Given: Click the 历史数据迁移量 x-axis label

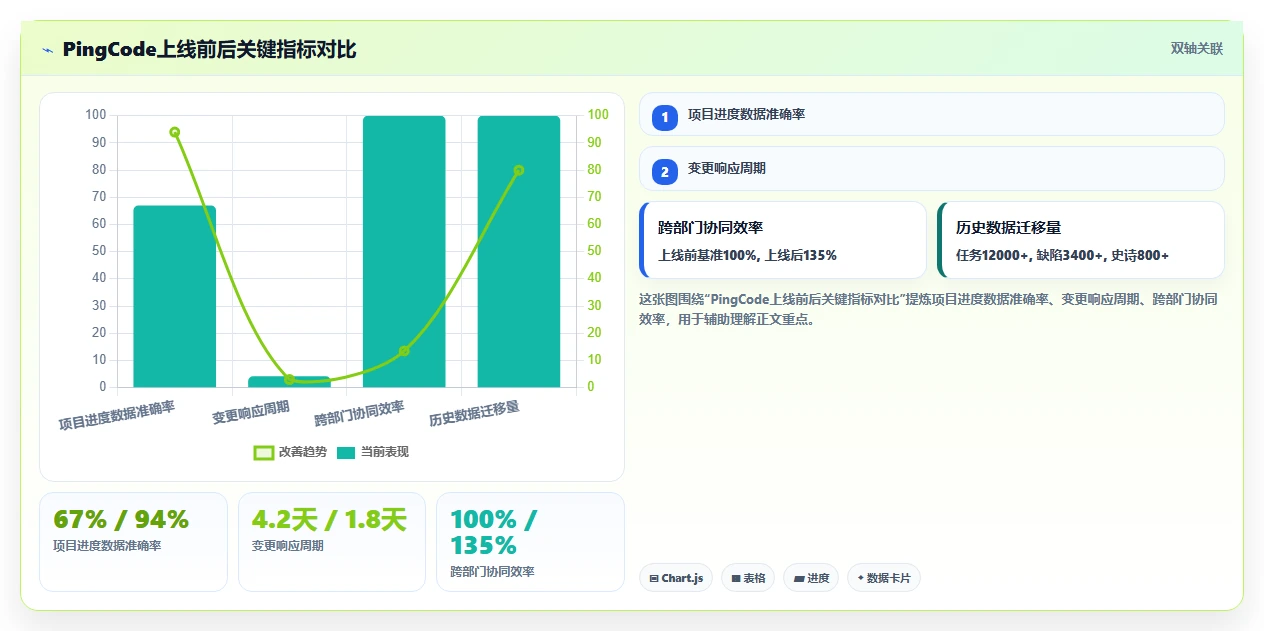Looking at the screenshot, I should click(474, 413).
